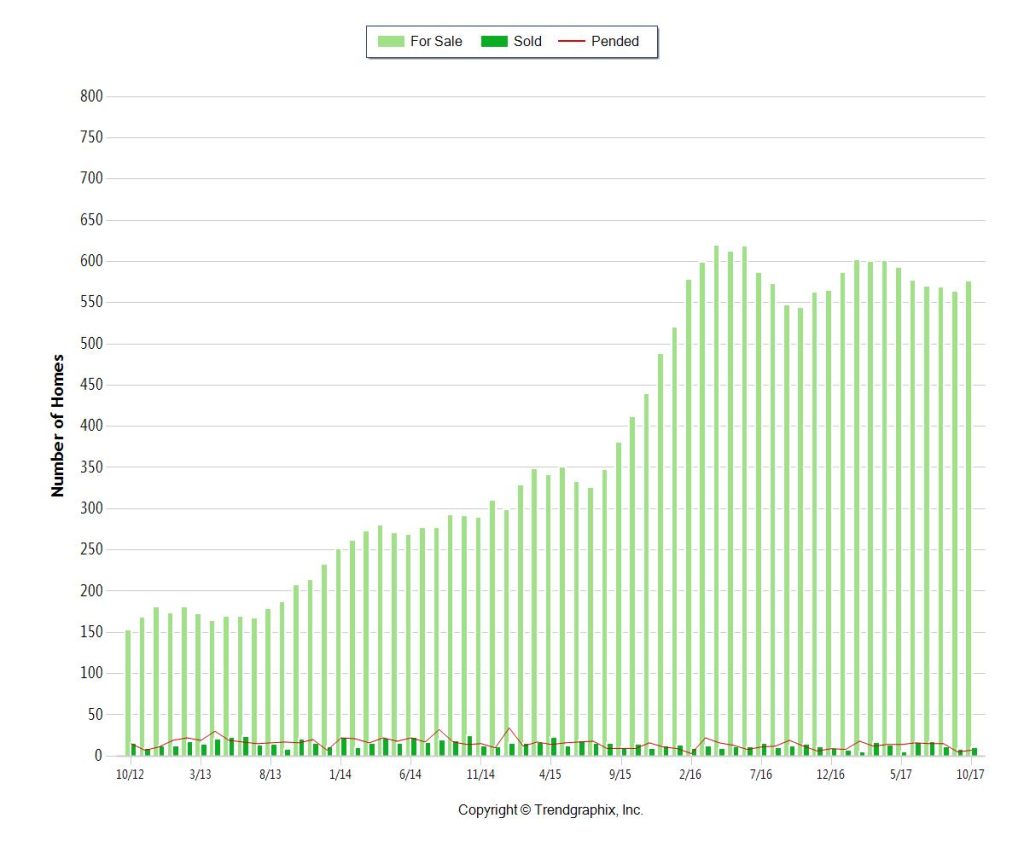
Task: Click the 3/13 x-axis date label
Action: click(x=200, y=775)
